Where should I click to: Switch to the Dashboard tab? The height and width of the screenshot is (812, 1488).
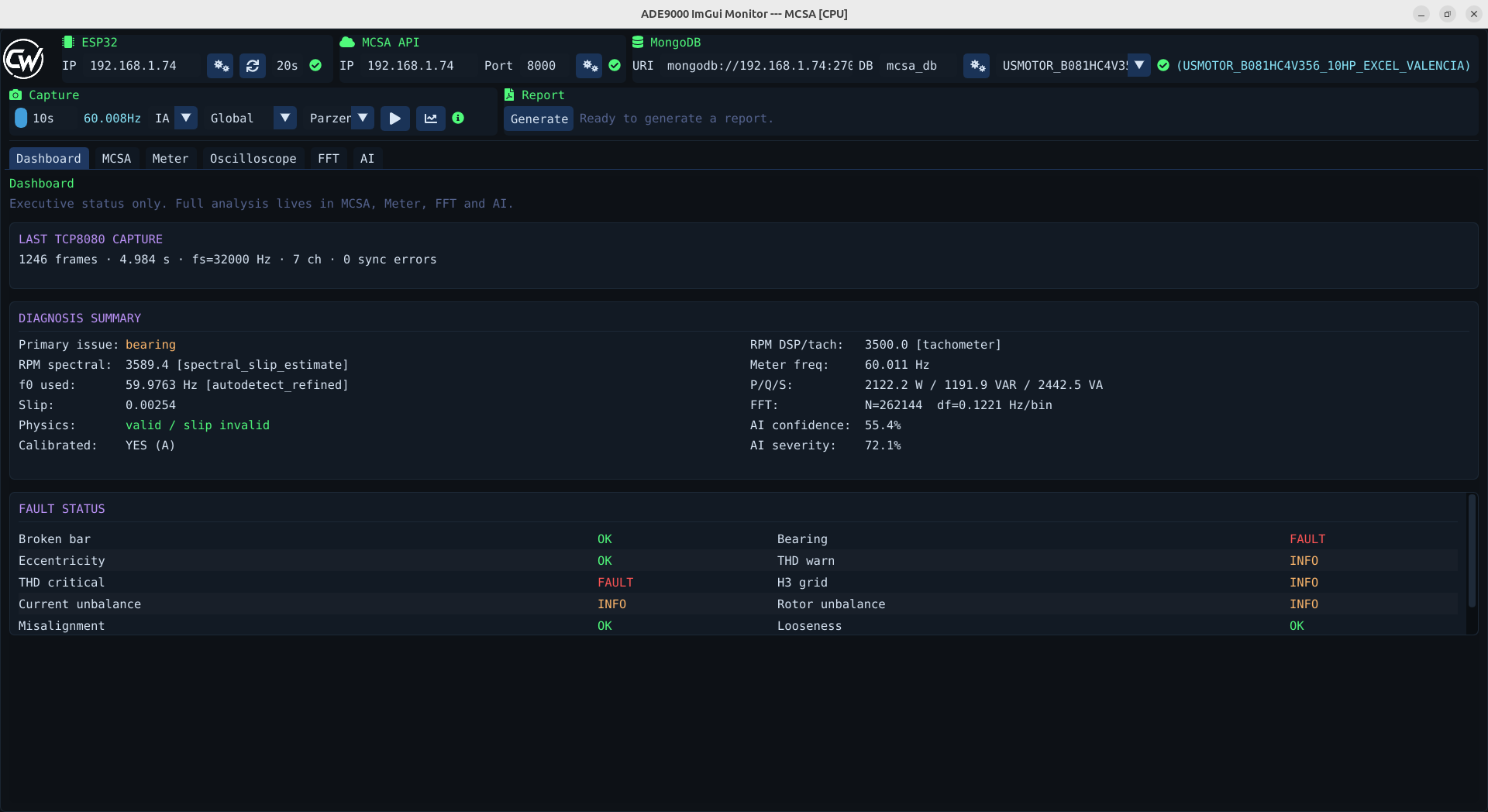[49, 159]
